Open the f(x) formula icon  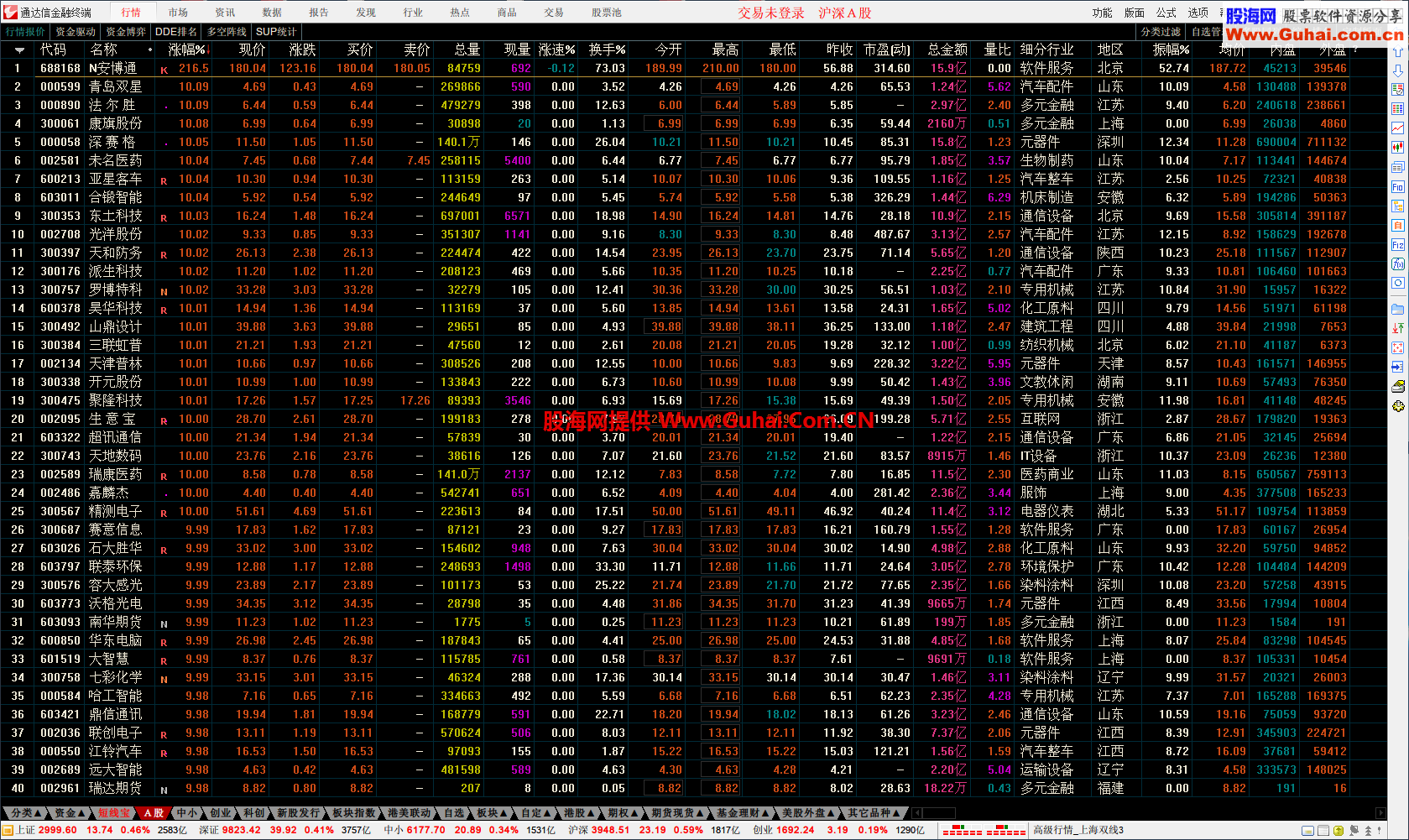[x=1397, y=264]
